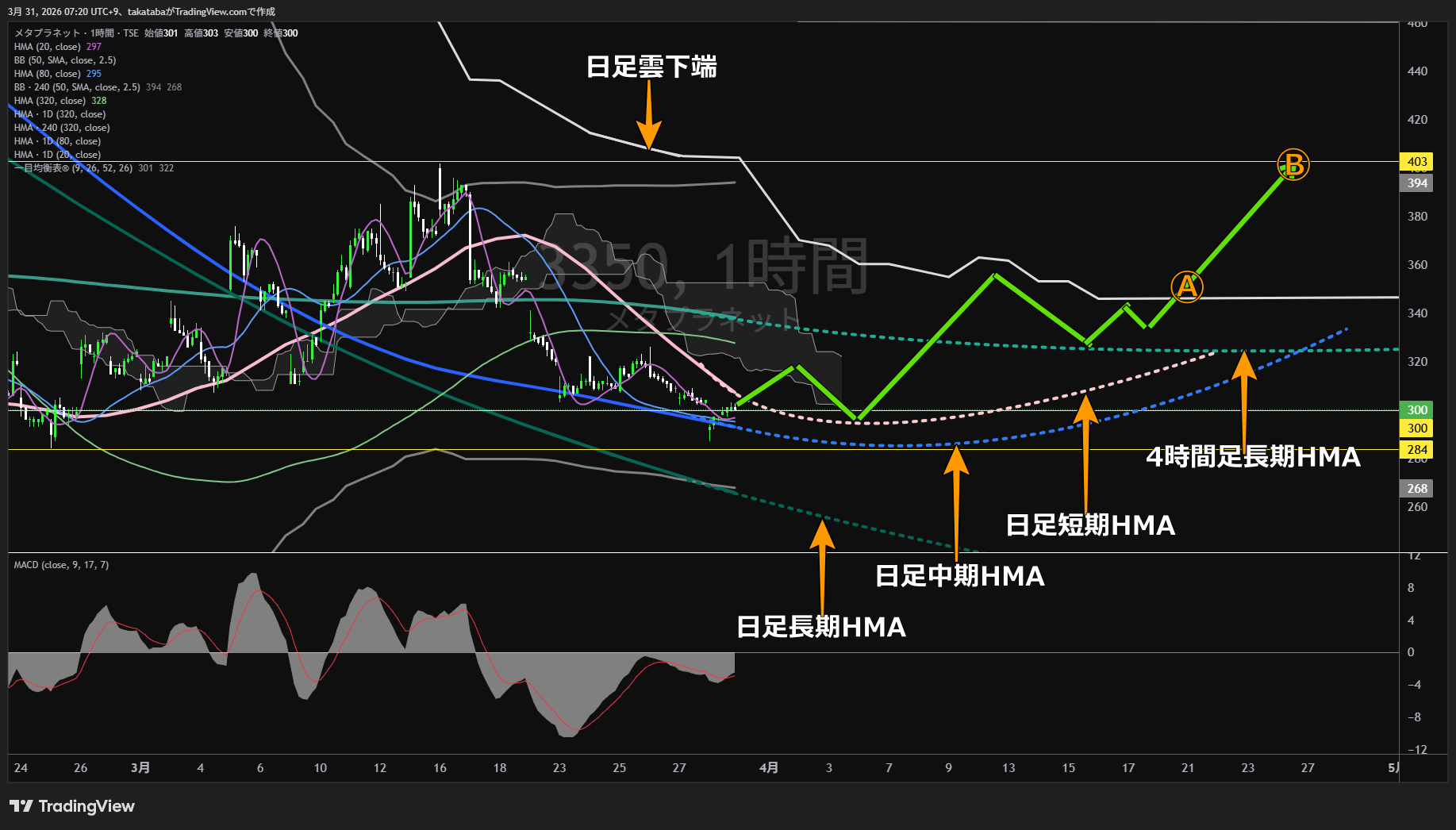The height and width of the screenshot is (830, 1456).
Task: Select the 日足長期HMA chart annotation text
Action: pyautogui.click(x=821, y=627)
